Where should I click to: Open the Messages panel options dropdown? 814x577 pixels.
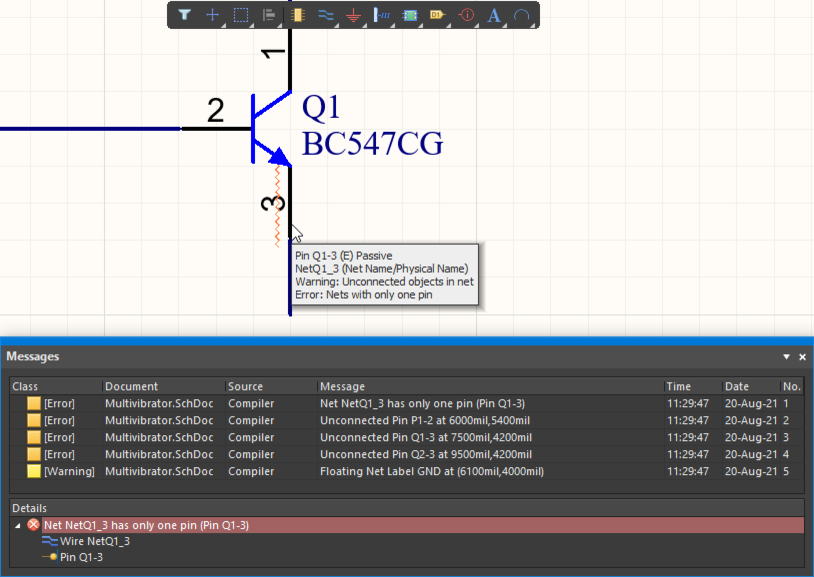[786, 356]
